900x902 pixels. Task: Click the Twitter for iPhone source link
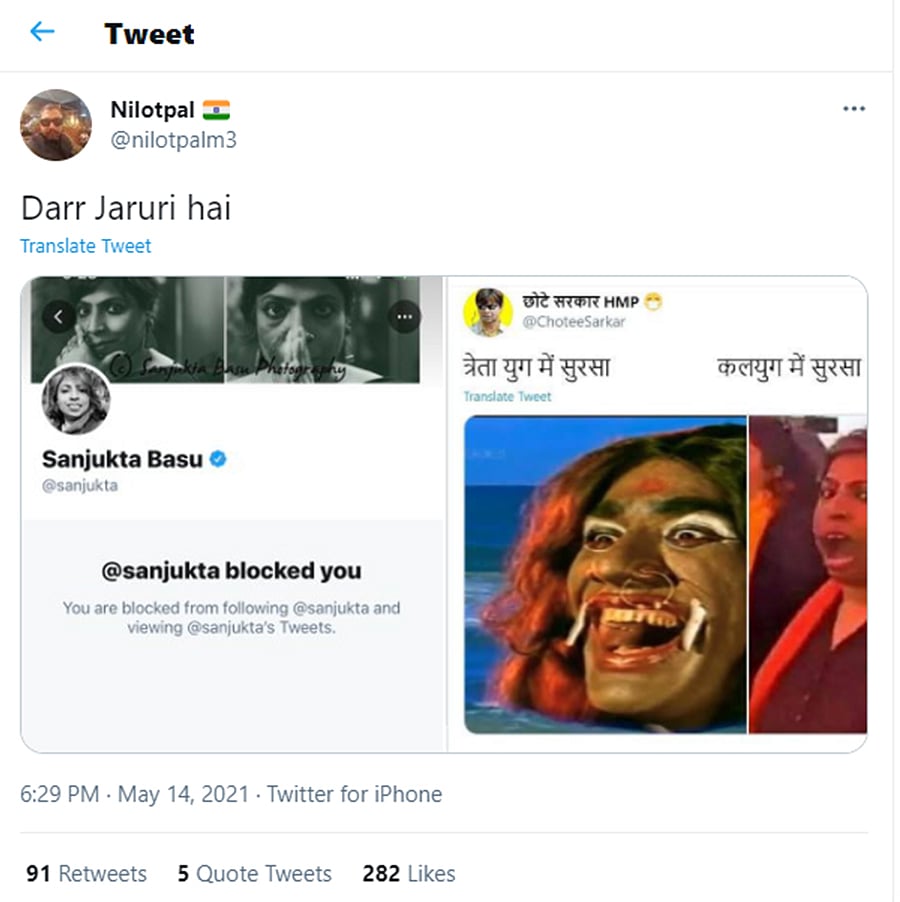354,794
